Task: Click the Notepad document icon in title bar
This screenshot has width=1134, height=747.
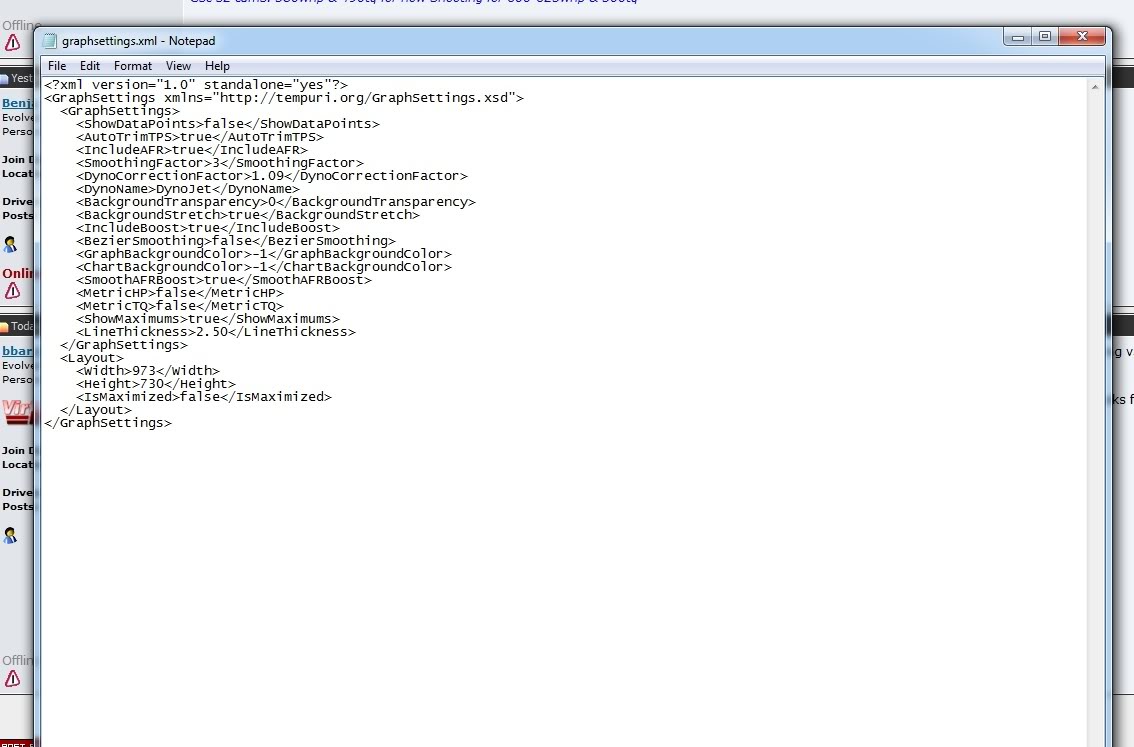Action: pyautogui.click(x=49, y=40)
